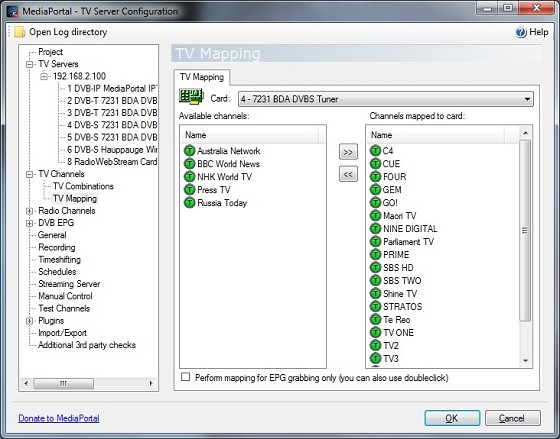The height and width of the screenshot is (439, 560).
Task: Click green icon next to GO! channel
Action: click(375, 203)
